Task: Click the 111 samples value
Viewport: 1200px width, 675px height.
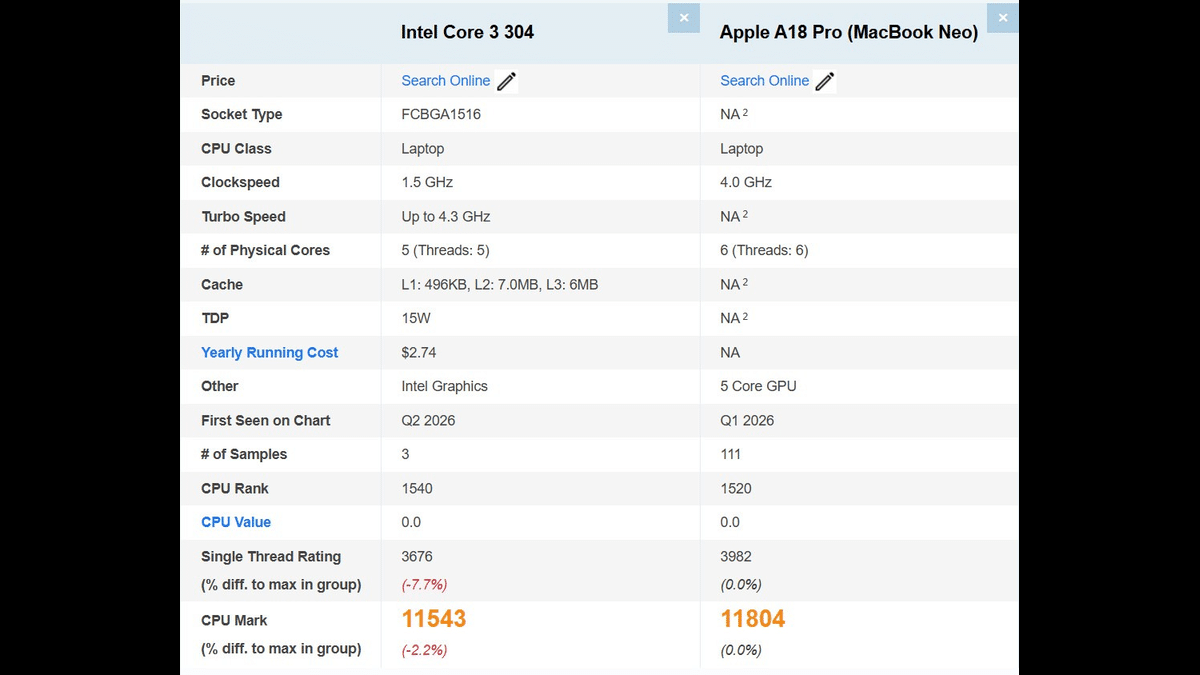Action: (x=731, y=455)
